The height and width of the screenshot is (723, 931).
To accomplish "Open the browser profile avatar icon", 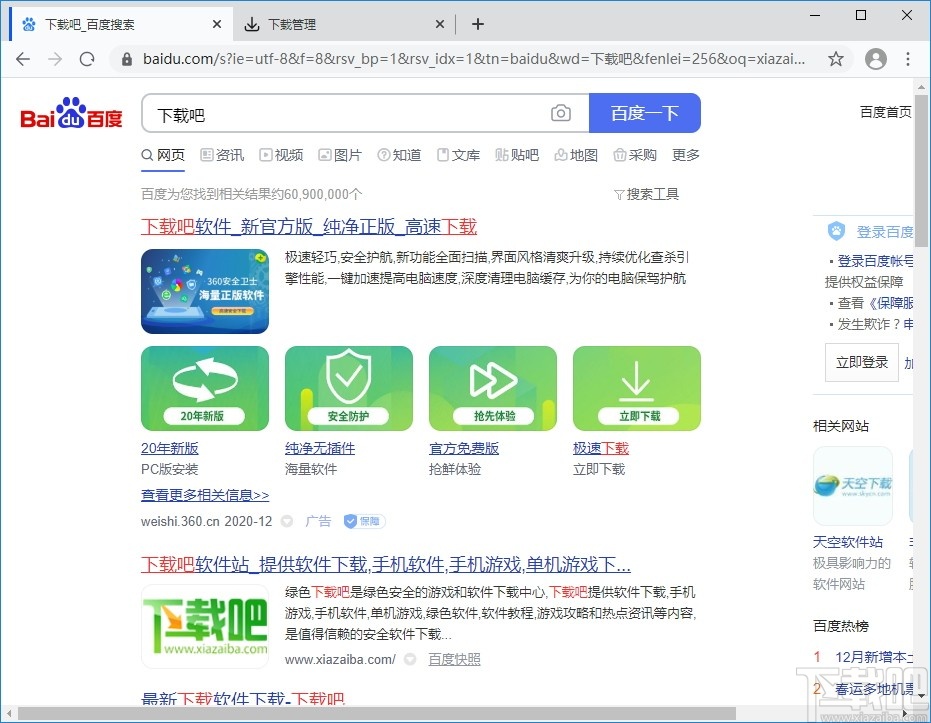I will coord(876,59).
